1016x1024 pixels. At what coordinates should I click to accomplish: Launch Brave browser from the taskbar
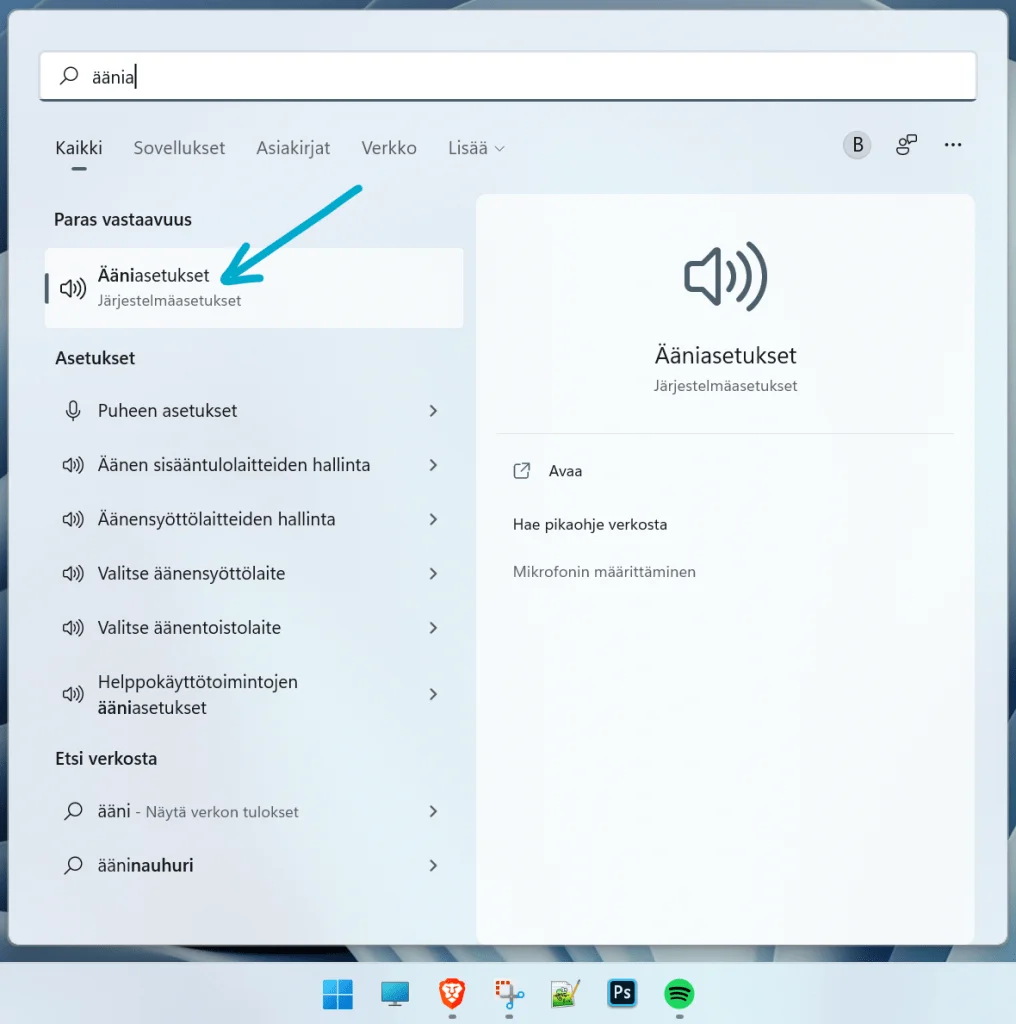(x=452, y=994)
